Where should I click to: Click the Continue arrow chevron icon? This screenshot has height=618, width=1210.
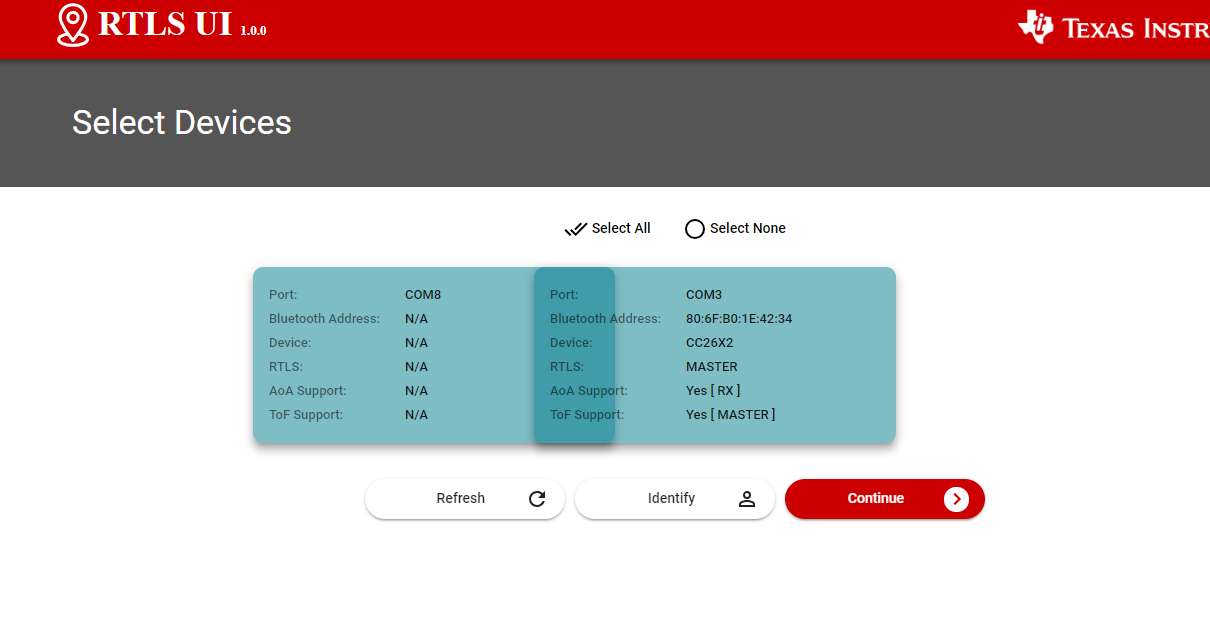pos(956,499)
